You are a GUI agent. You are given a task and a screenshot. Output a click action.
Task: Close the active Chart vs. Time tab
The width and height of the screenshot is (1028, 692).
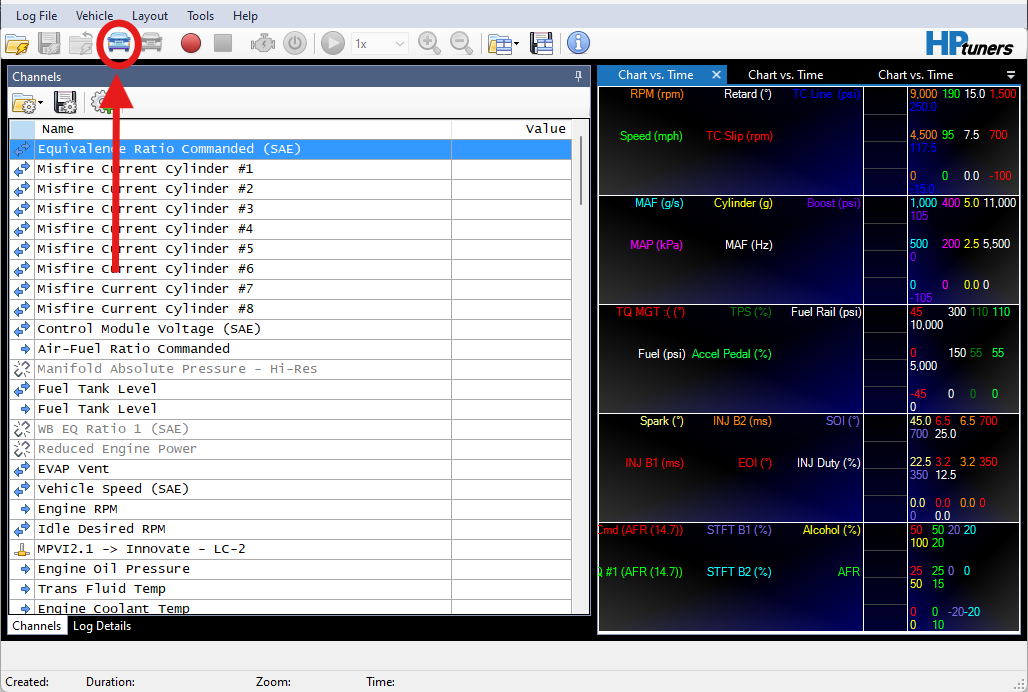click(716, 75)
